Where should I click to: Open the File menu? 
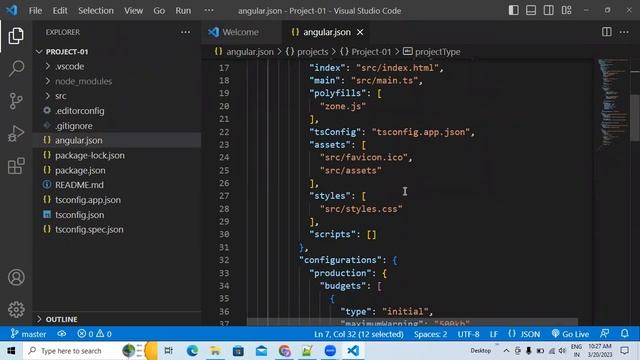click(x=36, y=11)
